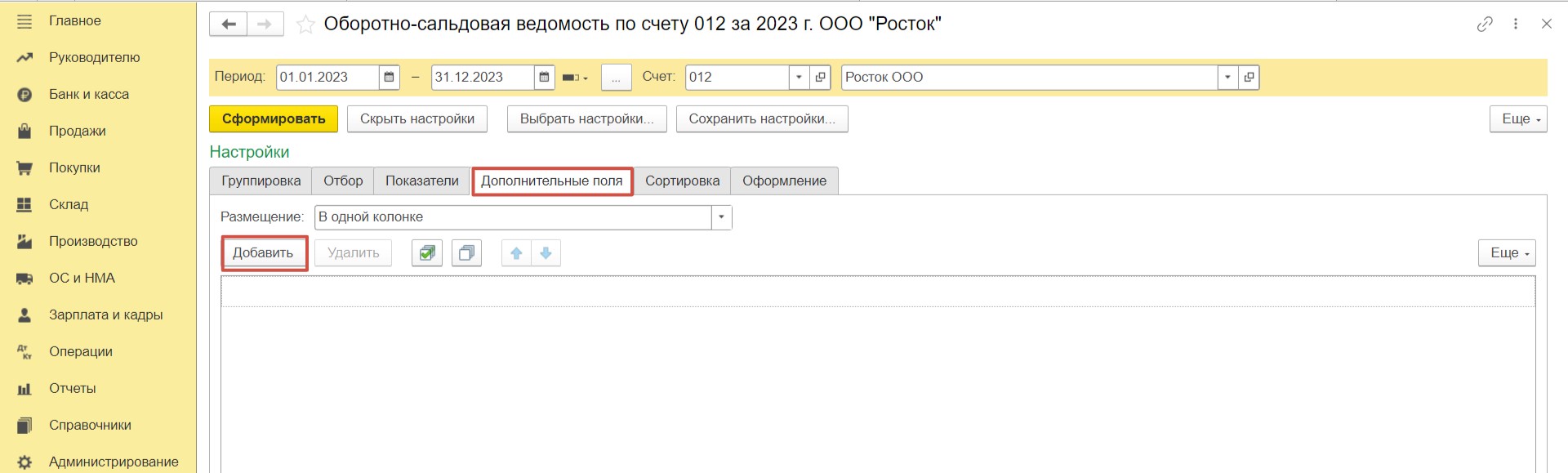Switch to the Сортировка tab
This screenshot has width=1568, height=473.
coord(683,181)
